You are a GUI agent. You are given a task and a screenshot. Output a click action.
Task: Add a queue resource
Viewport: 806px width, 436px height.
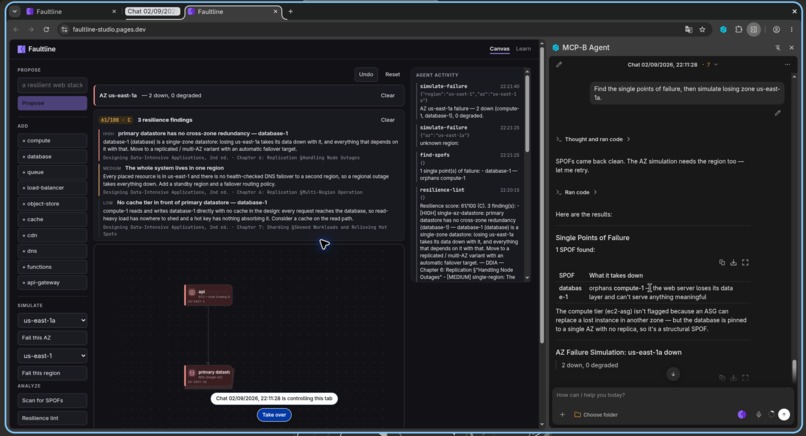(x=52, y=172)
